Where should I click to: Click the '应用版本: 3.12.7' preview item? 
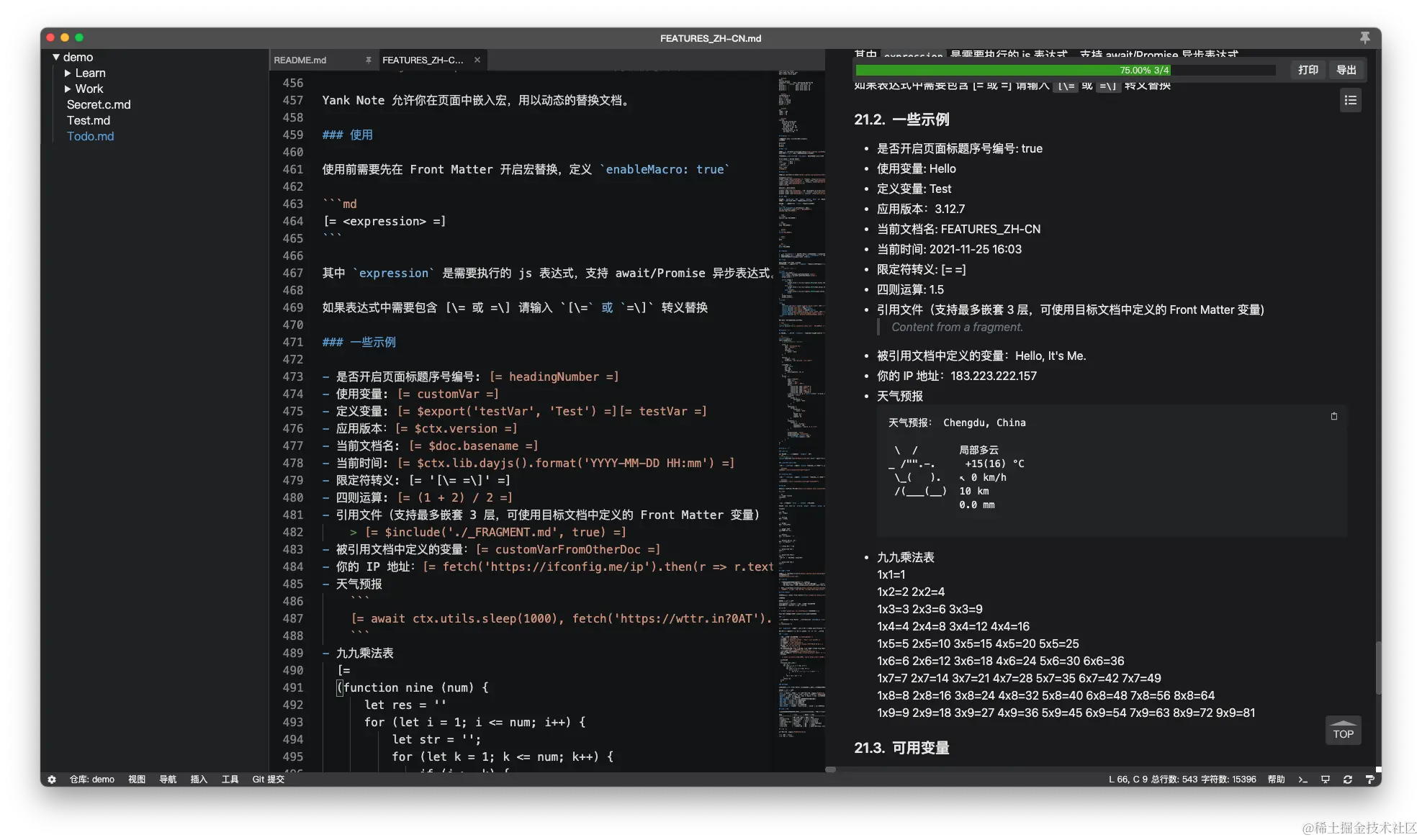(921, 209)
